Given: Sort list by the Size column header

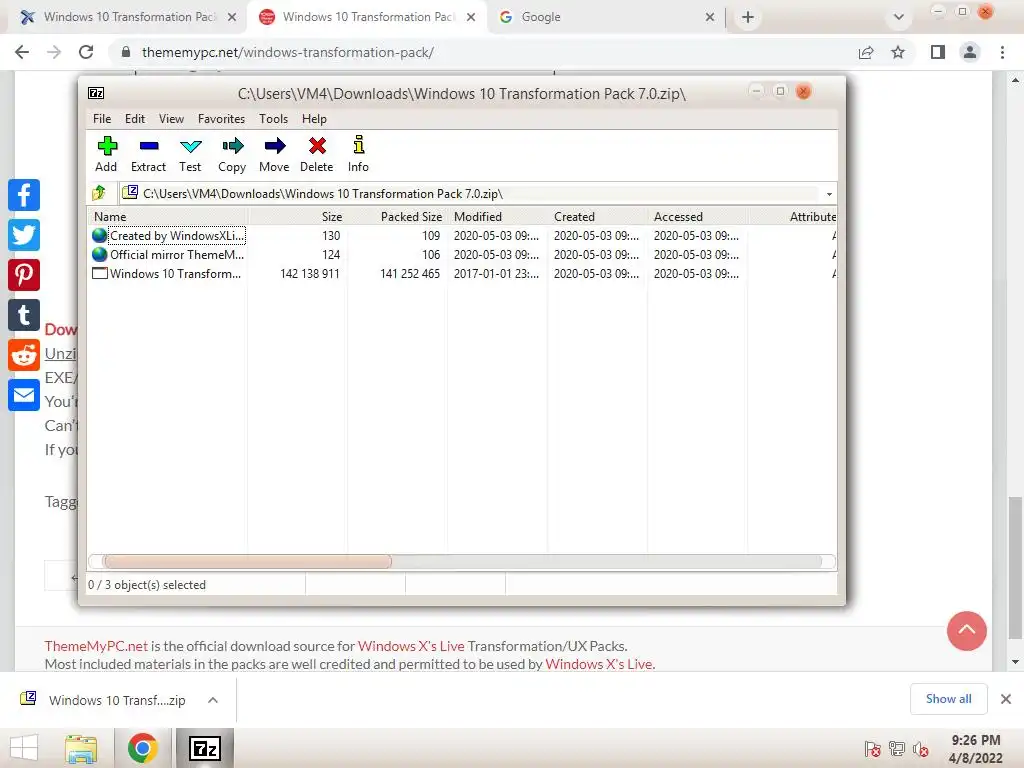Looking at the screenshot, I should [297, 217].
